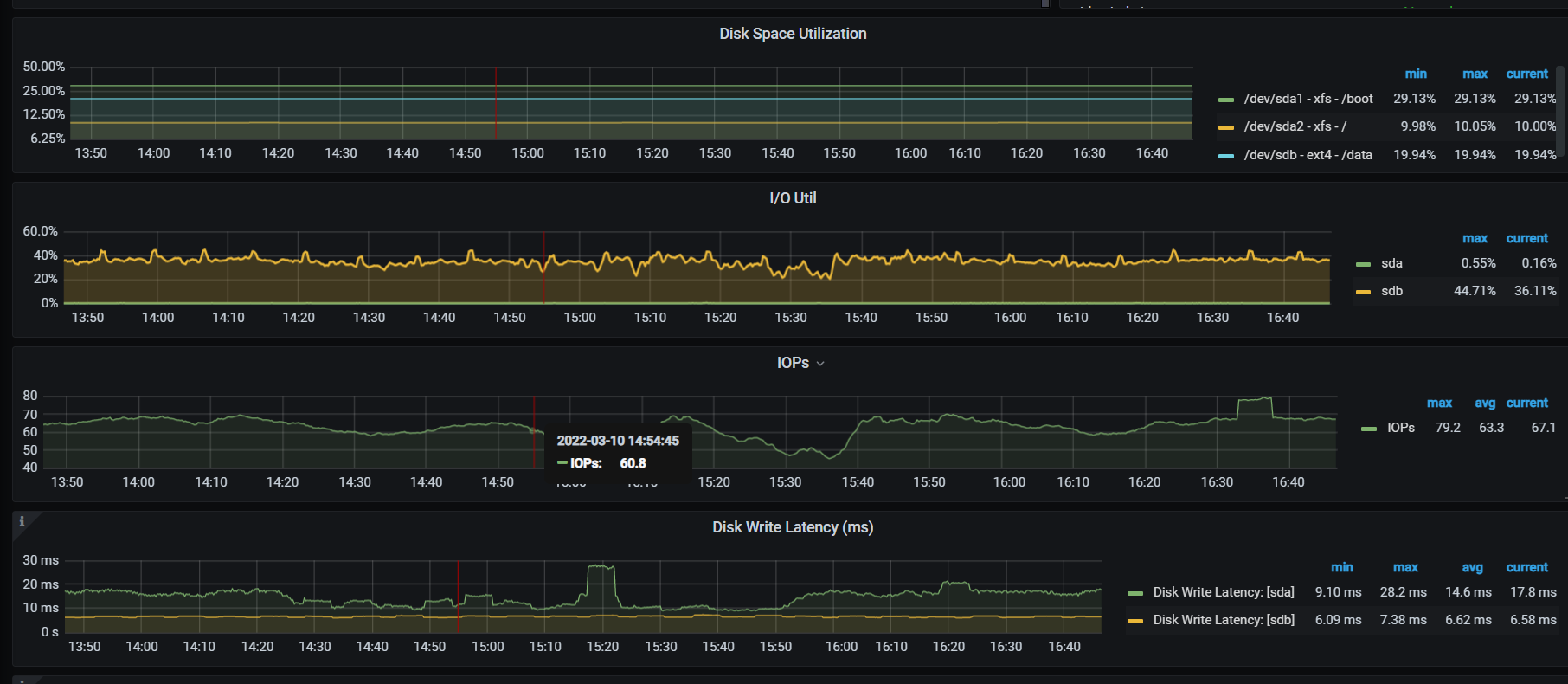Click the IOPs legend green color marker

click(1368, 429)
